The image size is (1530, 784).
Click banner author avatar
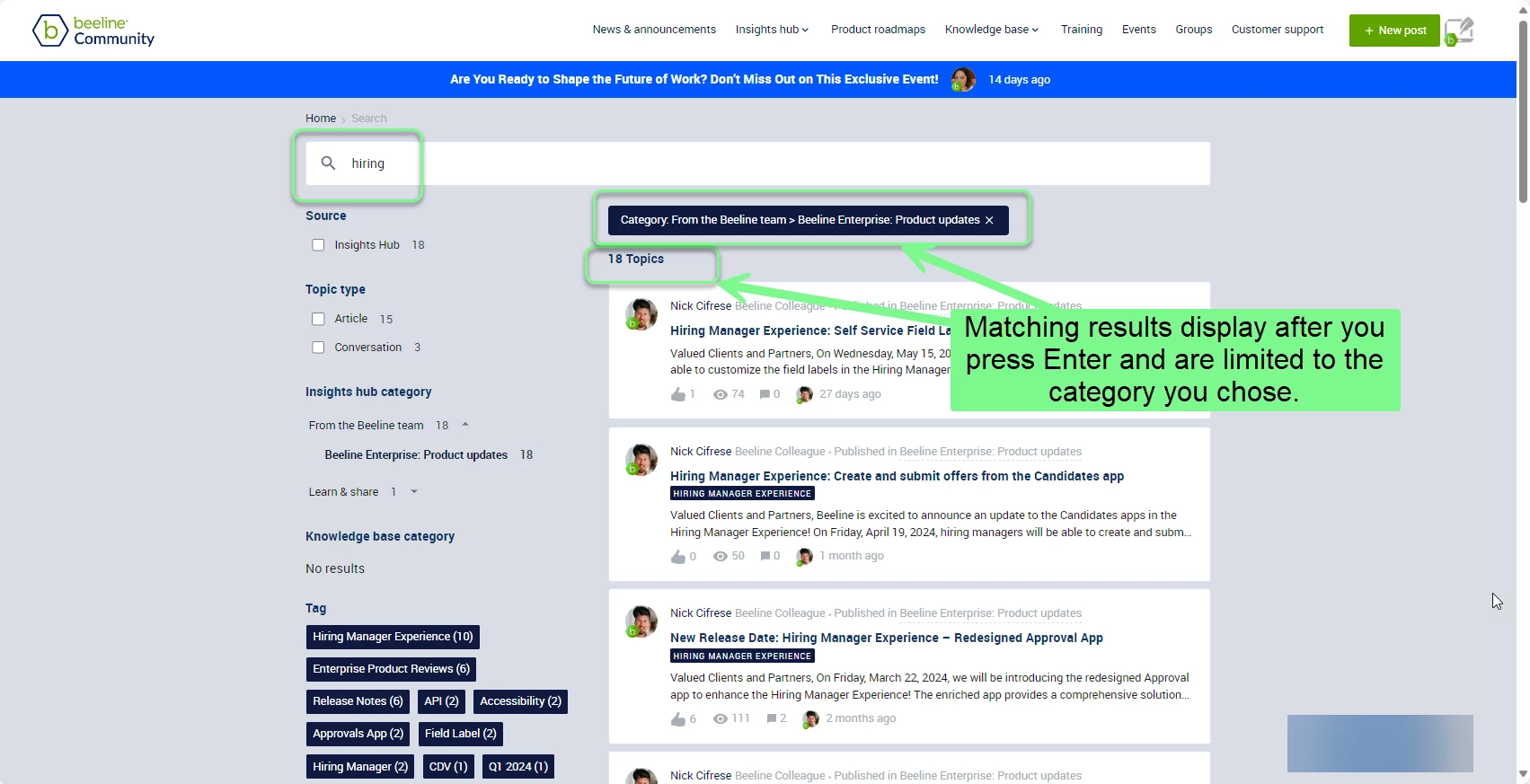(x=963, y=80)
